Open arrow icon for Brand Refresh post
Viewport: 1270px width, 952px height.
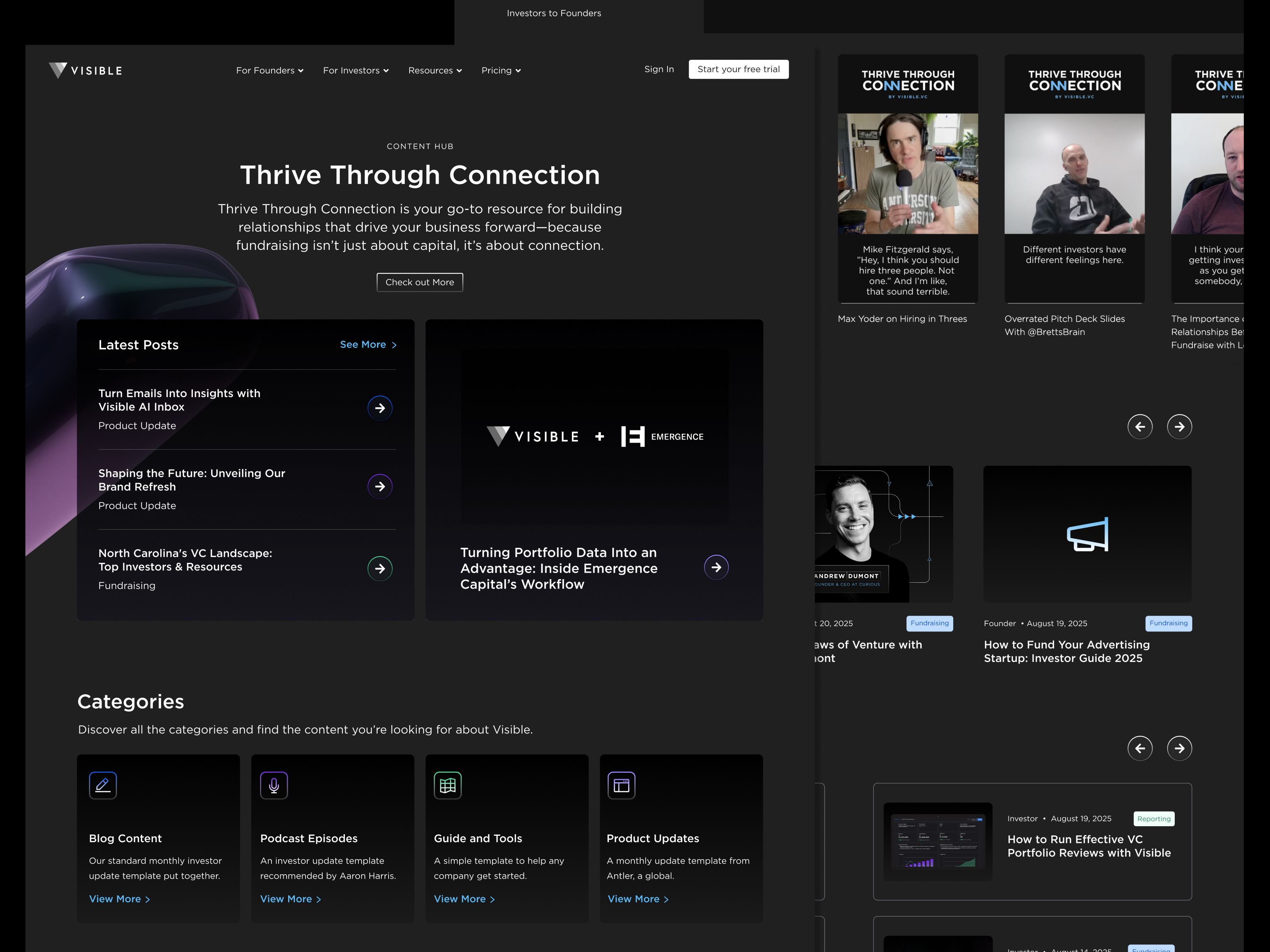click(x=379, y=487)
